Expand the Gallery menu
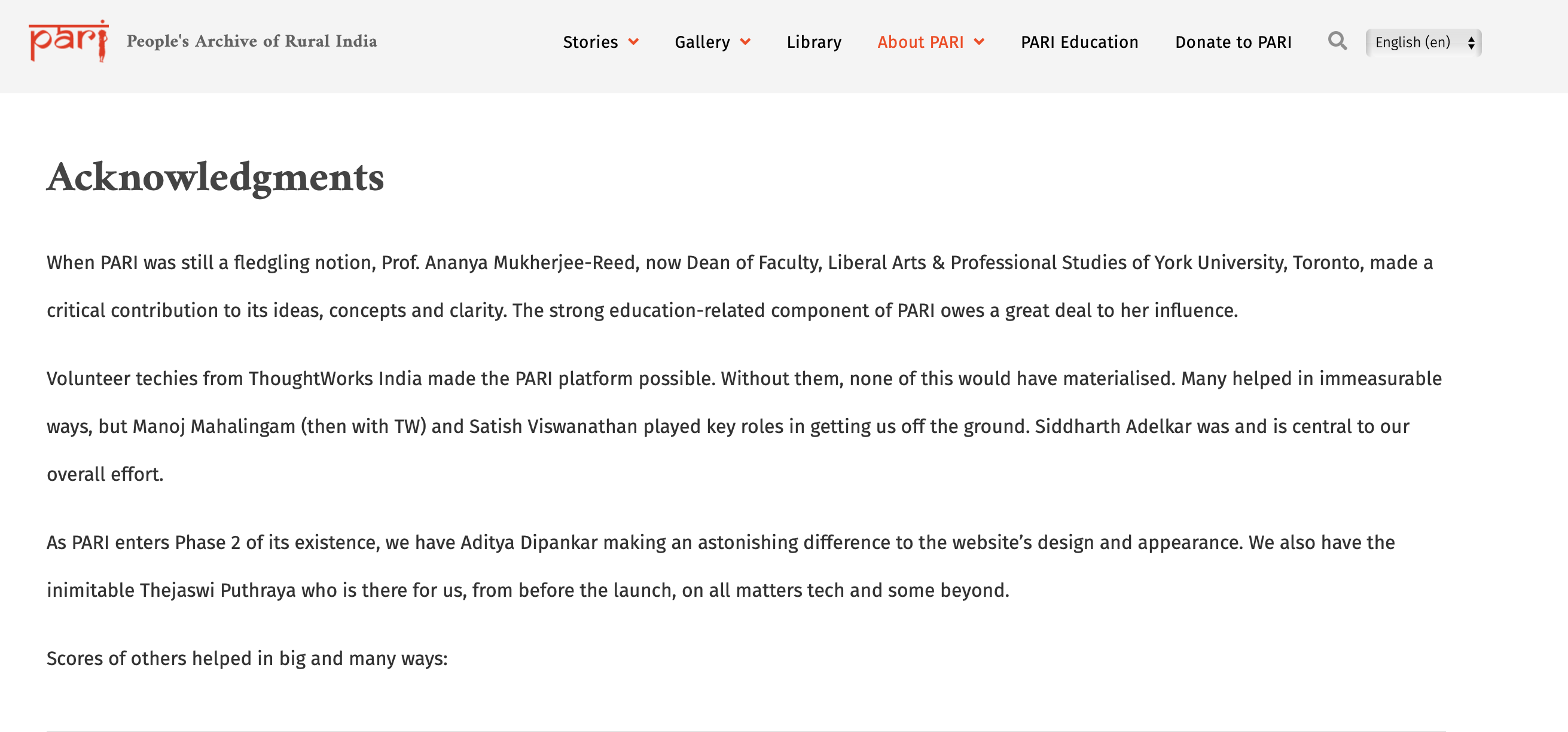Image resolution: width=1568 pixels, height=732 pixels. pyautogui.click(x=702, y=42)
